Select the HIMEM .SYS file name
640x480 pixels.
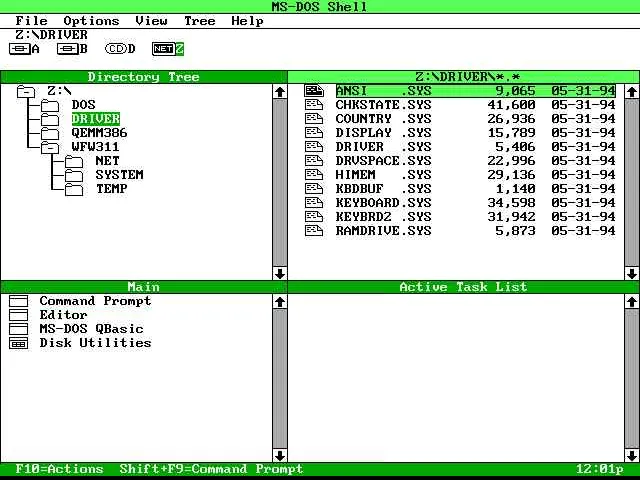(x=383, y=175)
